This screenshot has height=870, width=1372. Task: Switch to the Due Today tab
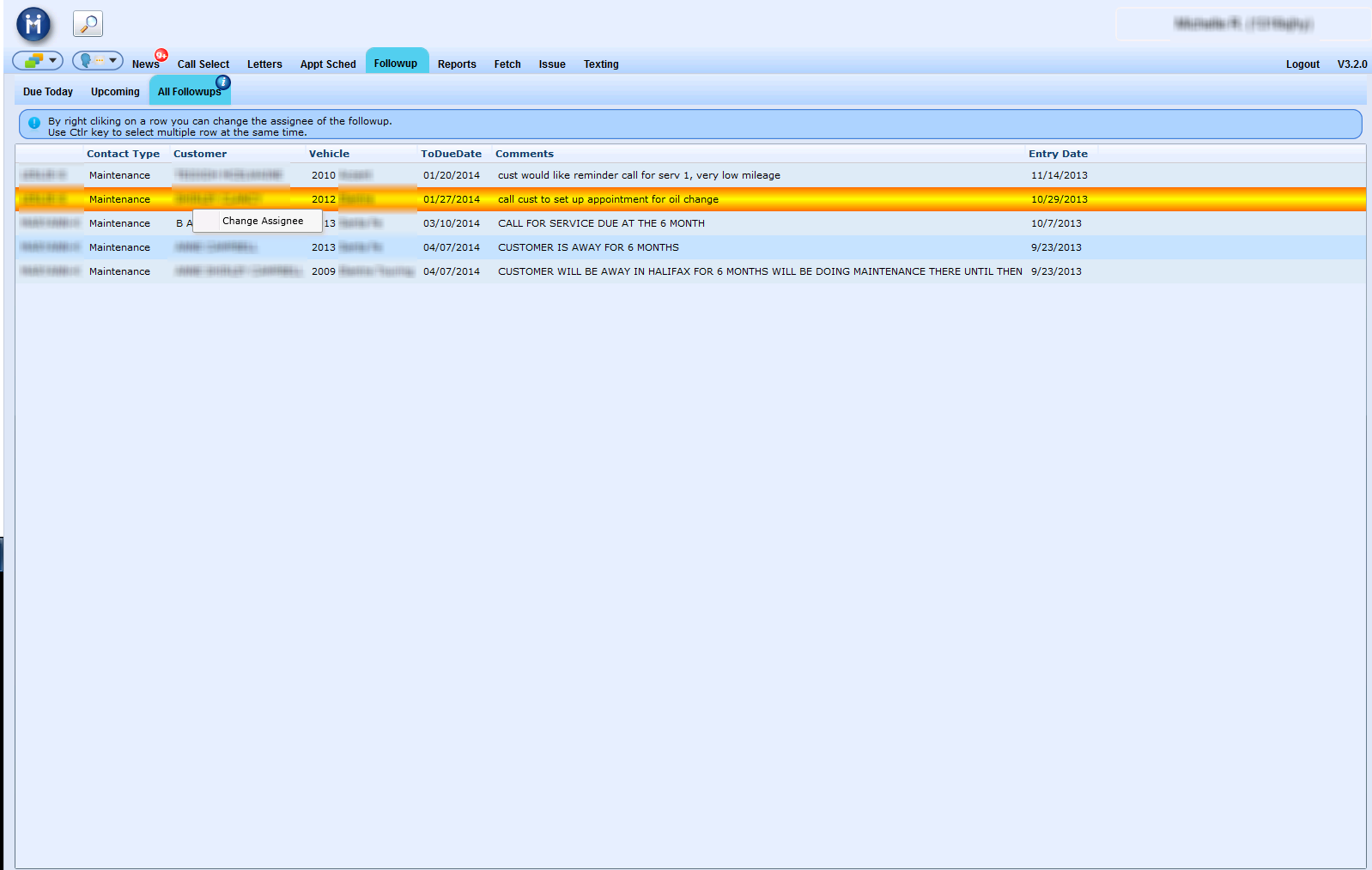pos(48,92)
